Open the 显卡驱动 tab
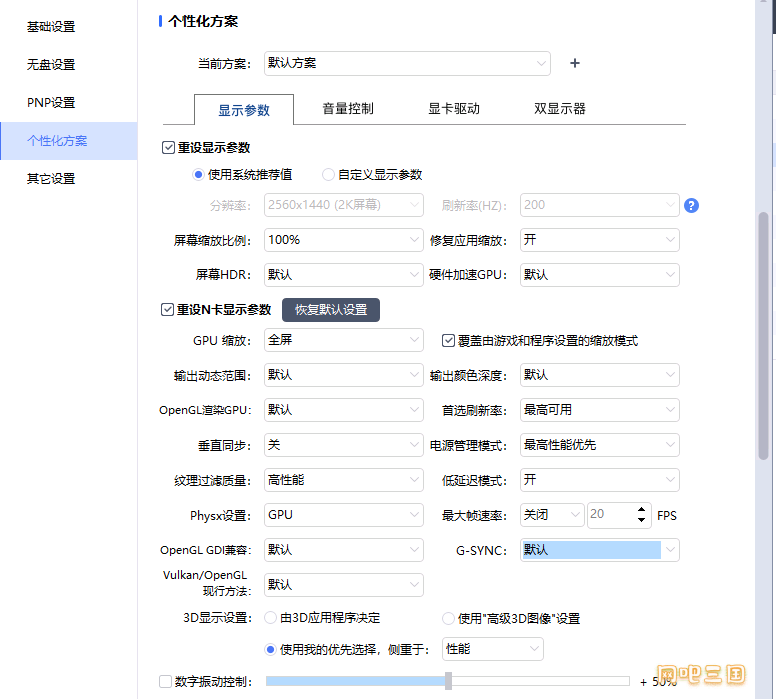 [454, 108]
